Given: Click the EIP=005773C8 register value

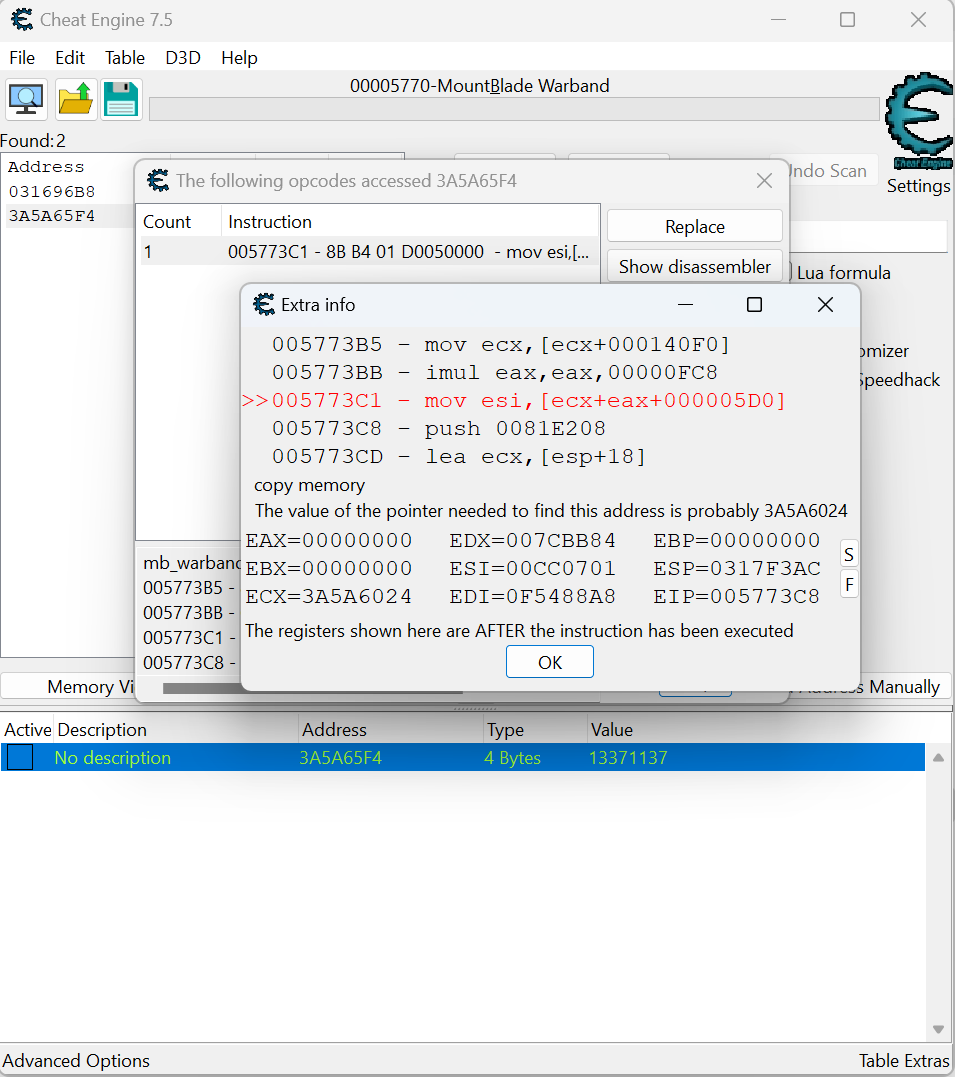Looking at the screenshot, I should click(737, 596).
